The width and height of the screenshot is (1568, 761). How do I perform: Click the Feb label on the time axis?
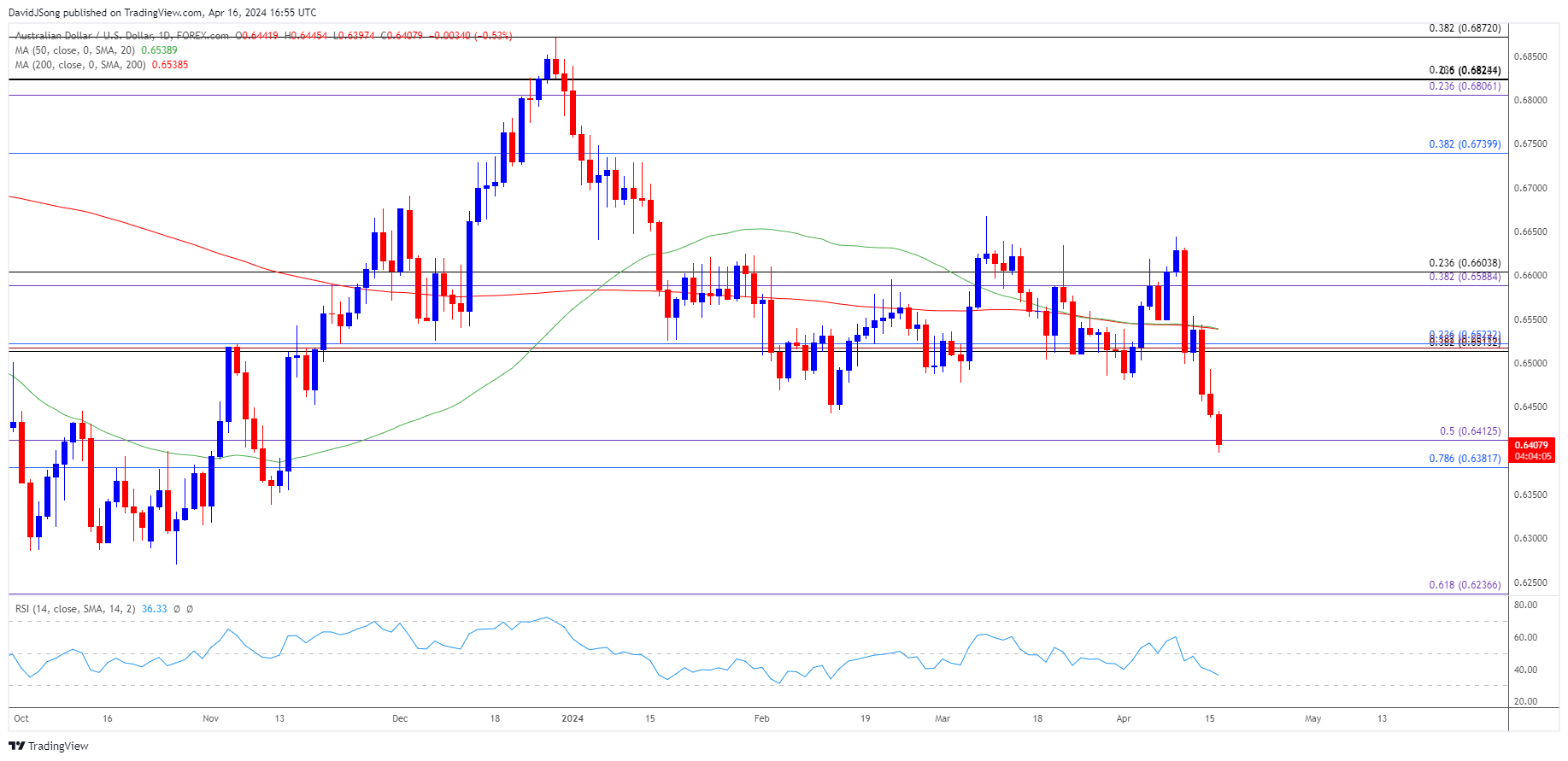click(762, 719)
